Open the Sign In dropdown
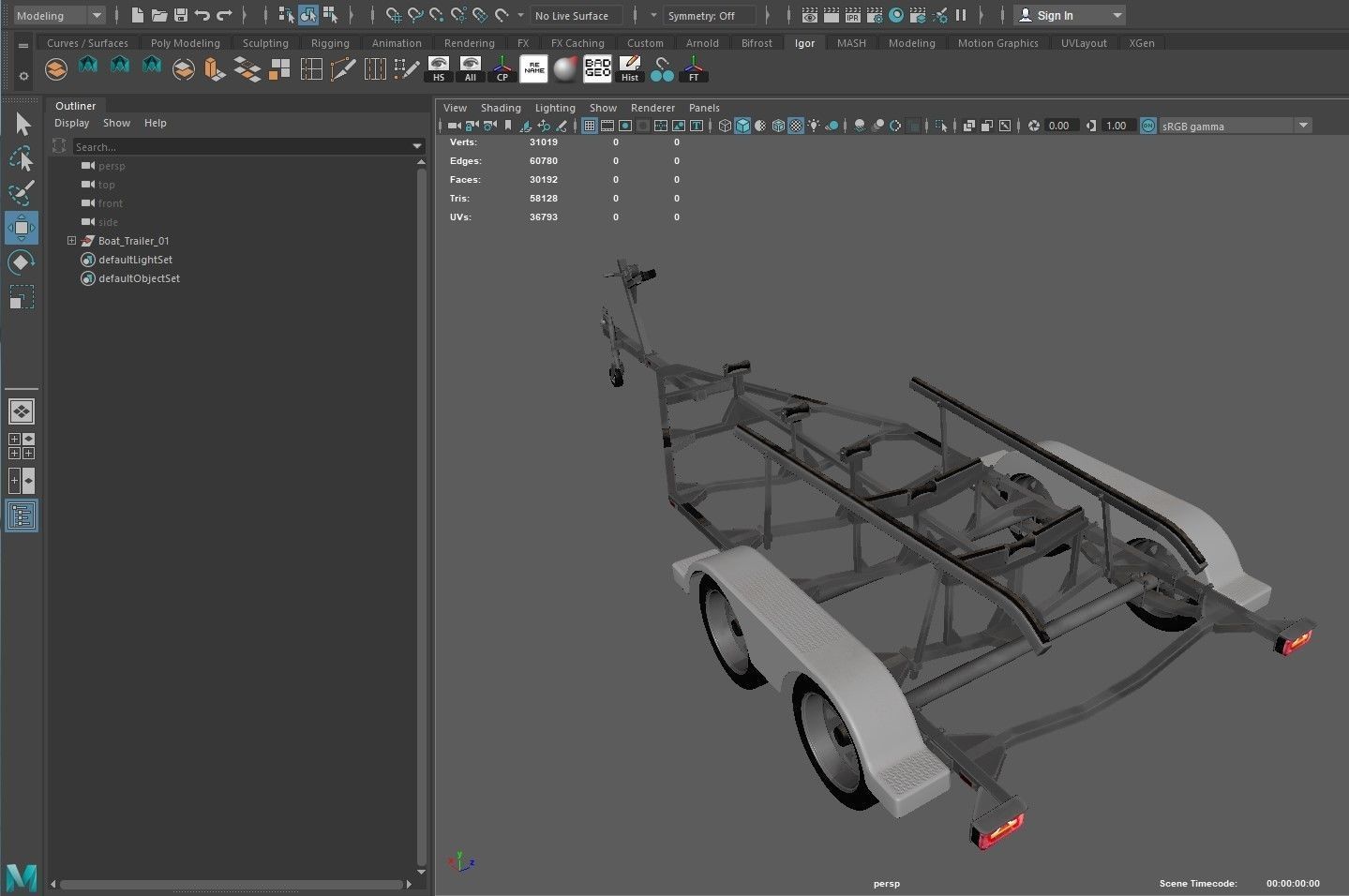Image resolution: width=1349 pixels, height=896 pixels. point(1070,15)
